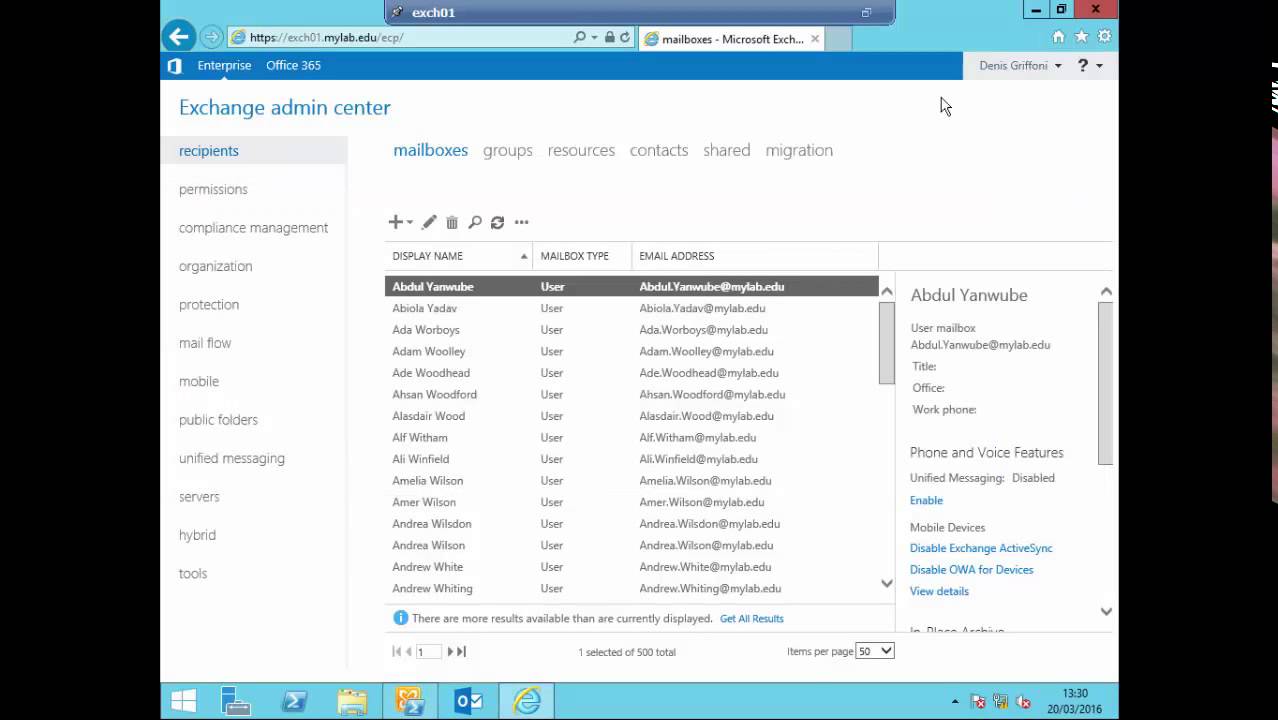This screenshot has width=1278, height=720.
Task: Go to the next page of results
Action: (x=450, y=651)
